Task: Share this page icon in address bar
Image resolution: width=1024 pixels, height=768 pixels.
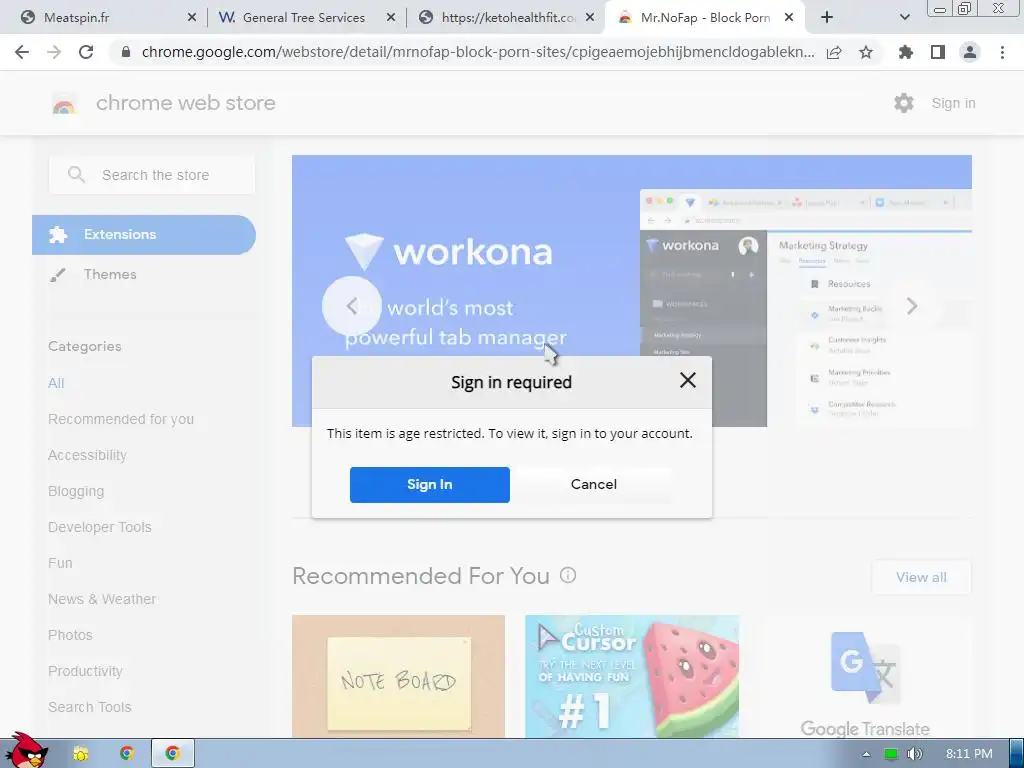Action: point(834,52)
